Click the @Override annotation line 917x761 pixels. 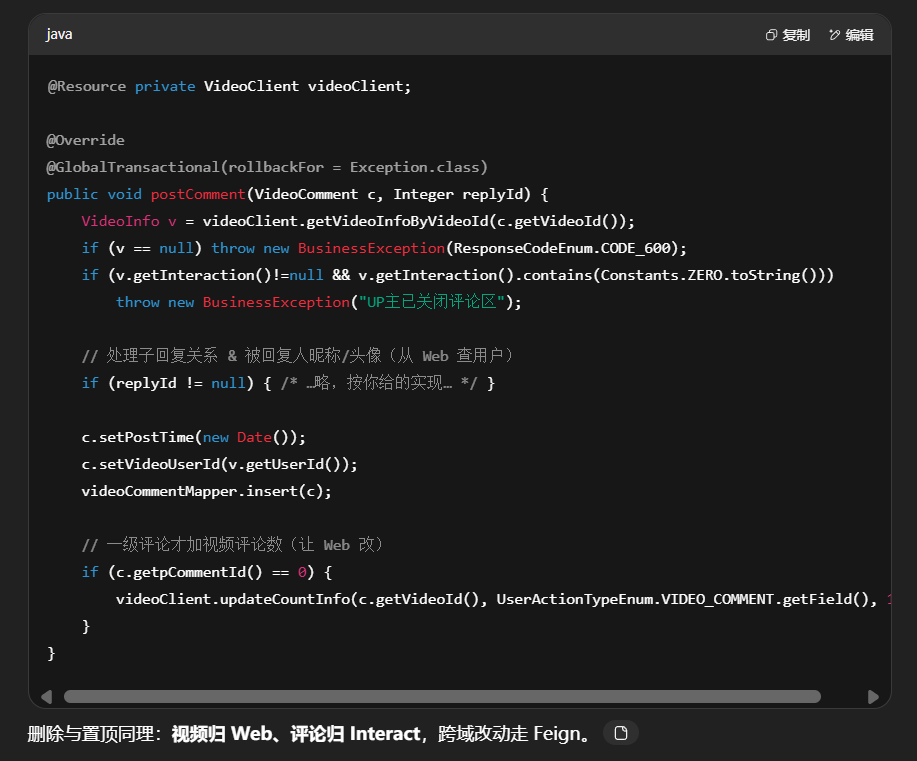[86, 140]
